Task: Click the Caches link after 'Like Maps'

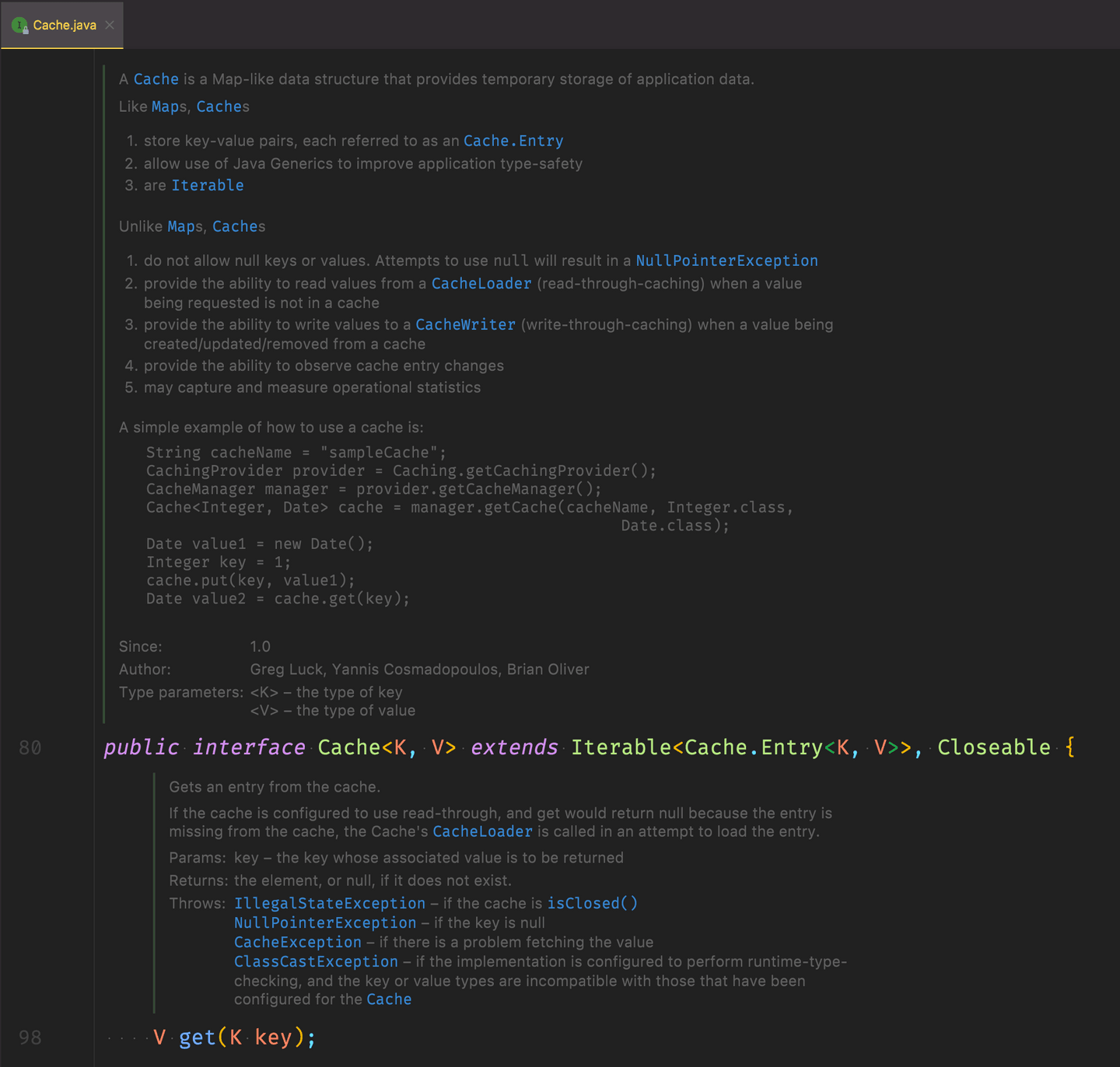Action: (220, 107)
